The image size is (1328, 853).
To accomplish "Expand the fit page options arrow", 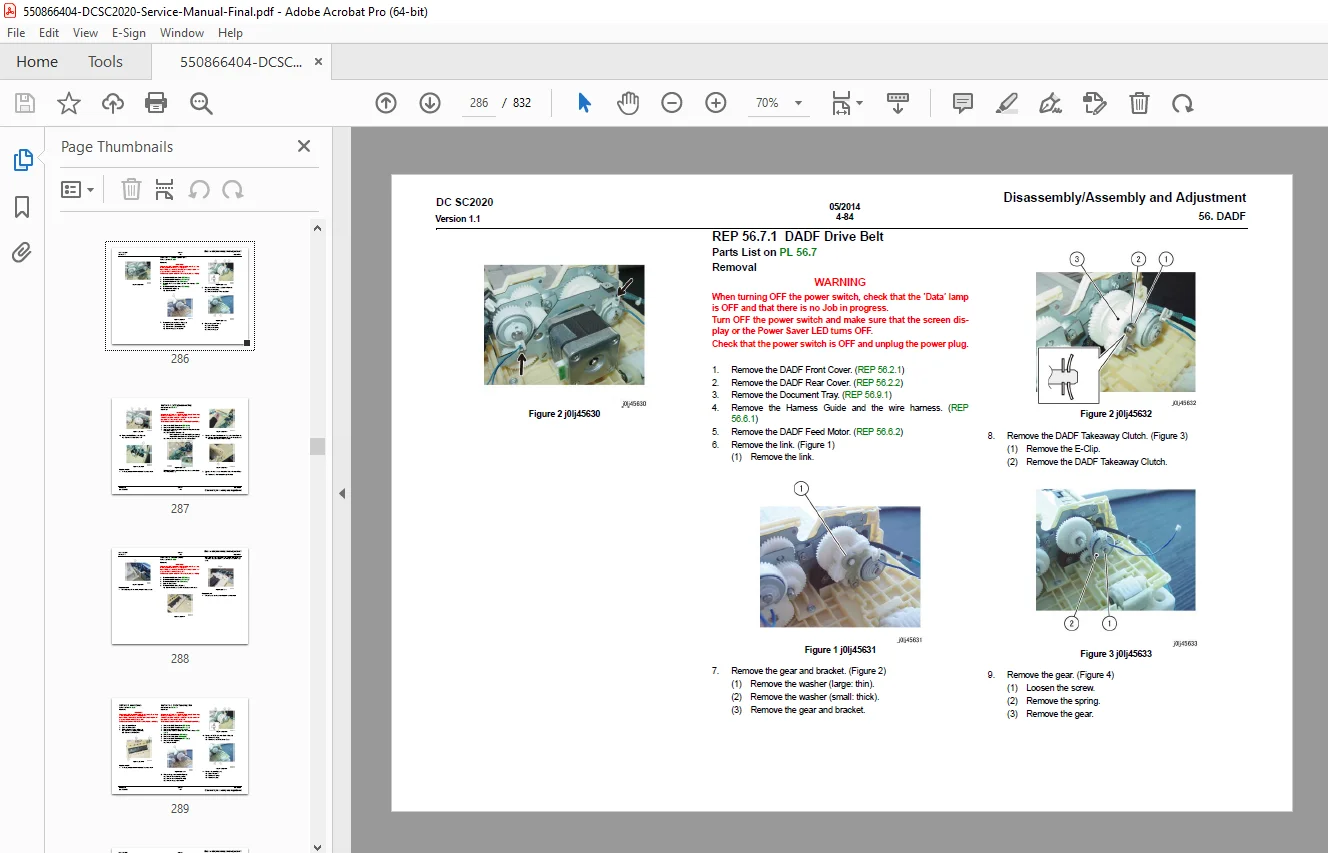I will coord(860,103).
